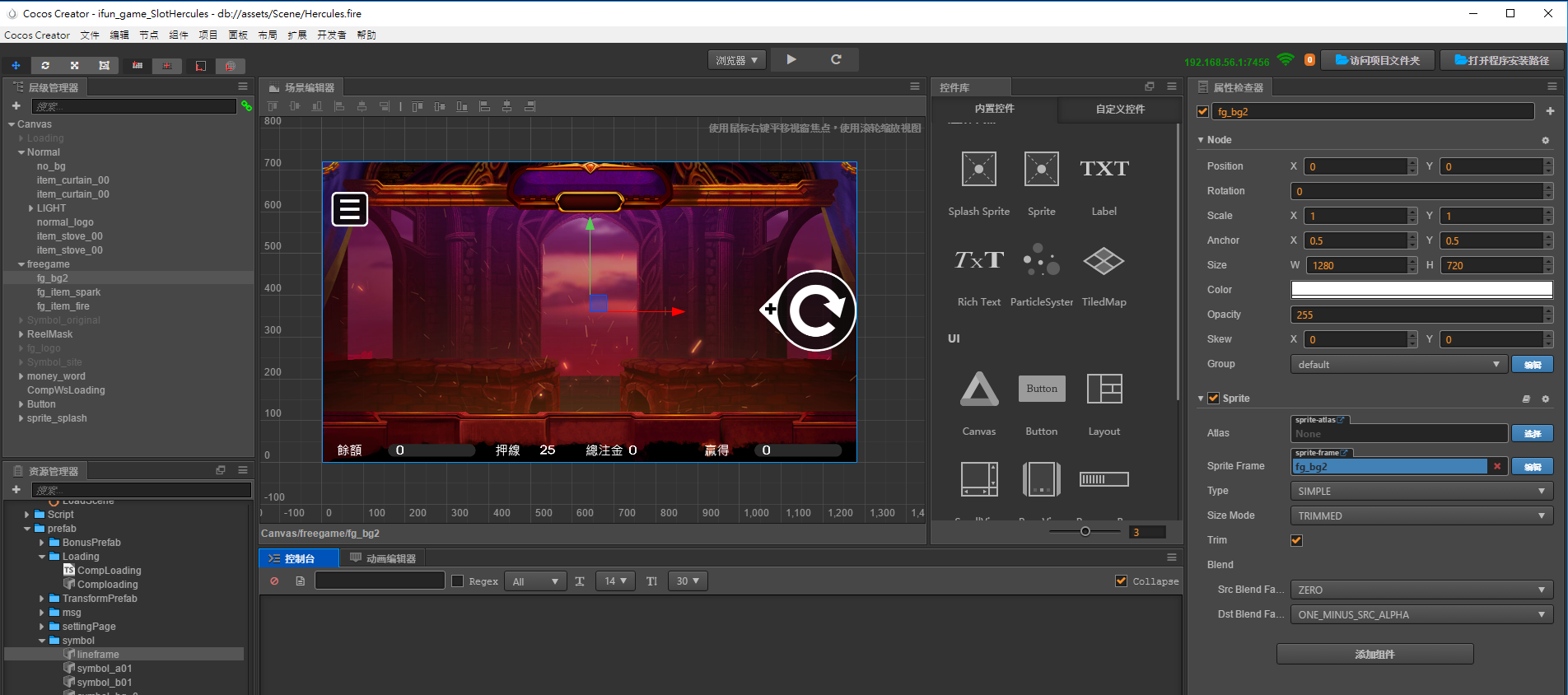The width and height of the screenshot is (1568, 695).
Task: Switch to the 动画编辑器 tab
Action: [x=383, y=558]
